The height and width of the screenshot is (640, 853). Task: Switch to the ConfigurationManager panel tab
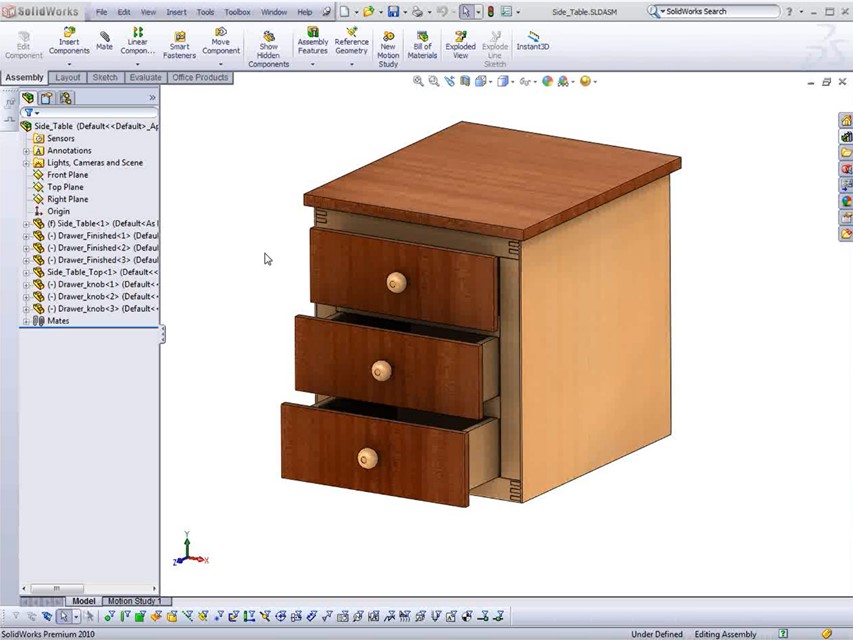pyautogui.click(x=66, y=98)
